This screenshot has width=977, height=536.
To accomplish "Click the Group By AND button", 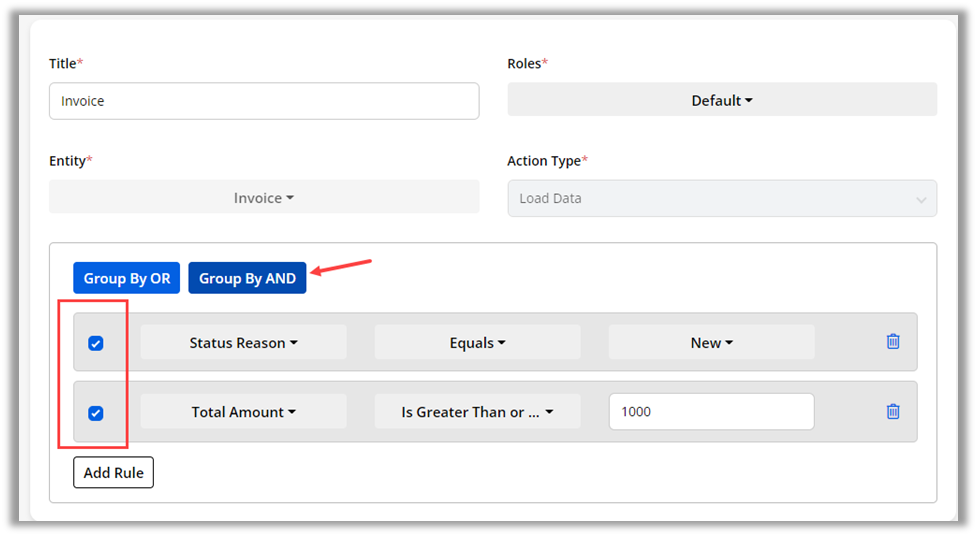I will (247, 278).
